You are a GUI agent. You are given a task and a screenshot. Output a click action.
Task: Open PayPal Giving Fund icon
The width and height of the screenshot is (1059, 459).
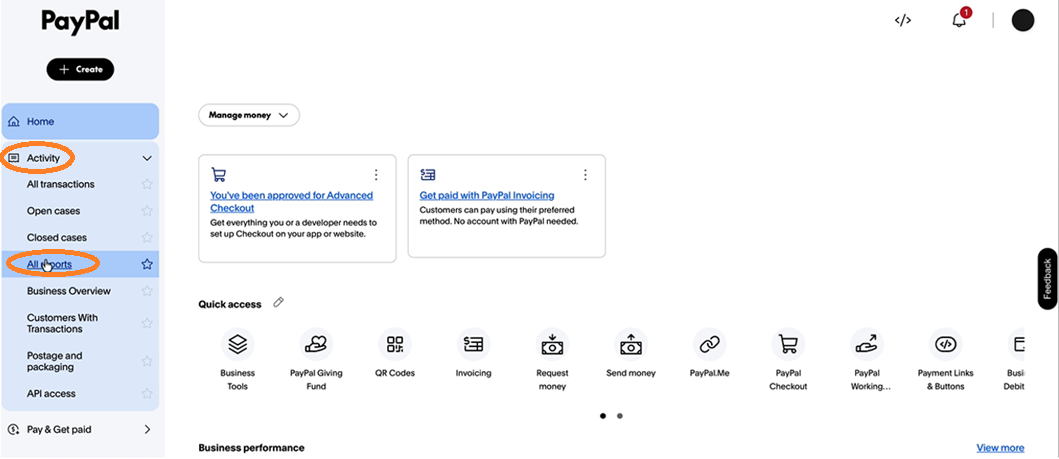316,344
